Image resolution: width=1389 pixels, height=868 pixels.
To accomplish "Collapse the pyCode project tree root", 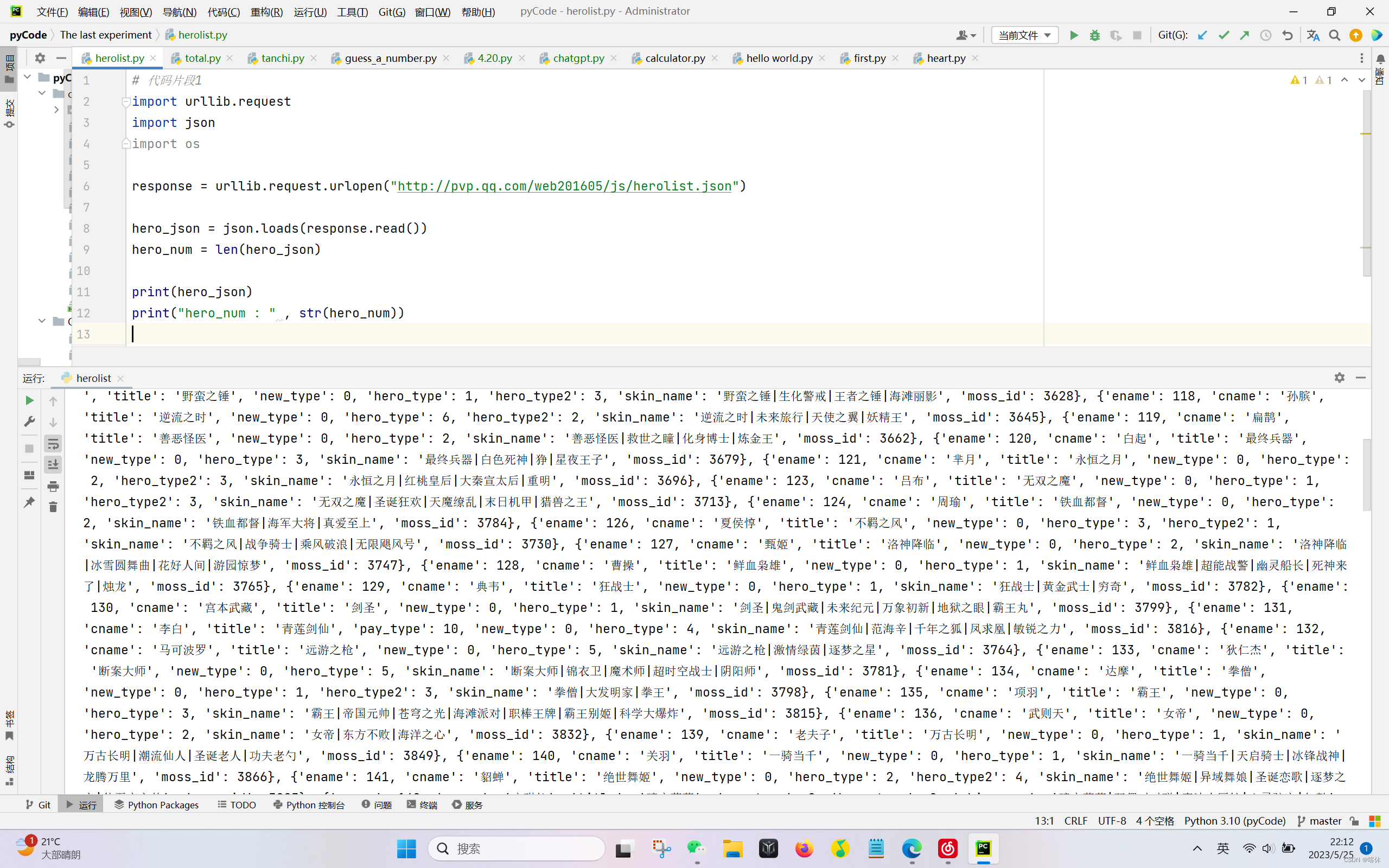I will click(x=27, y=77).
